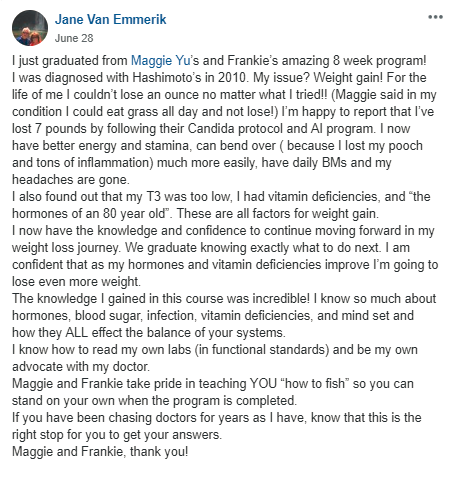The width and height of the screenshot is (461, 478).
Task: Click the line 'advocate with my doctor.'
Action: pos(81,366)
